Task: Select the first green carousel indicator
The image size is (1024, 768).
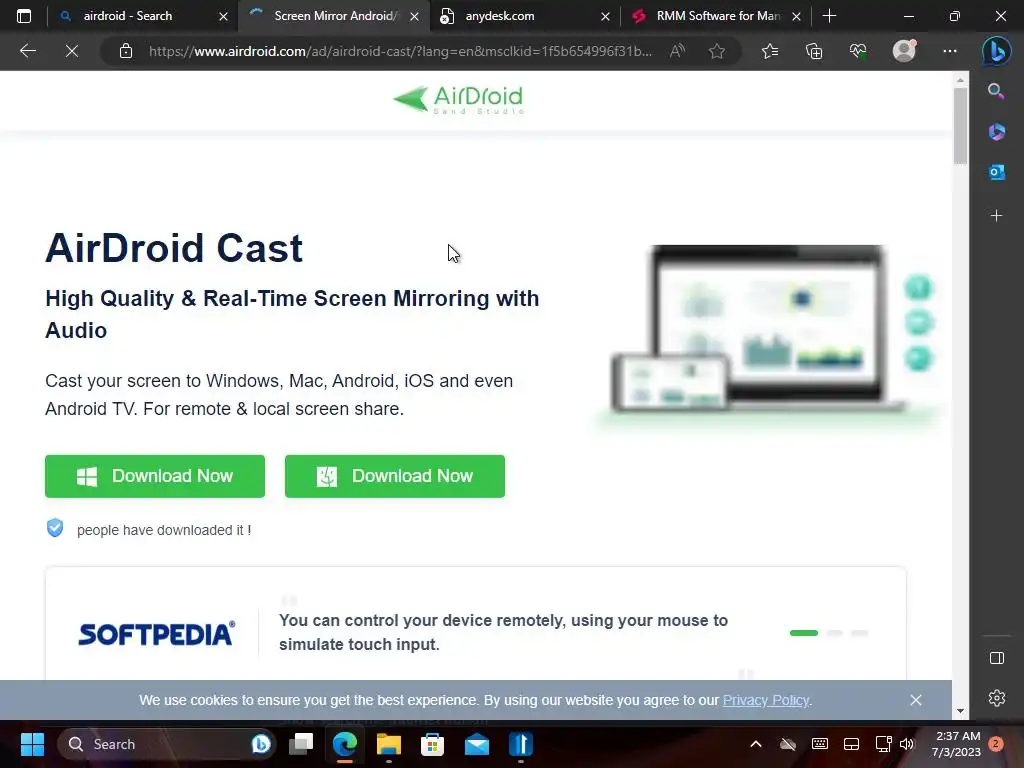Action: click(804, 633)
